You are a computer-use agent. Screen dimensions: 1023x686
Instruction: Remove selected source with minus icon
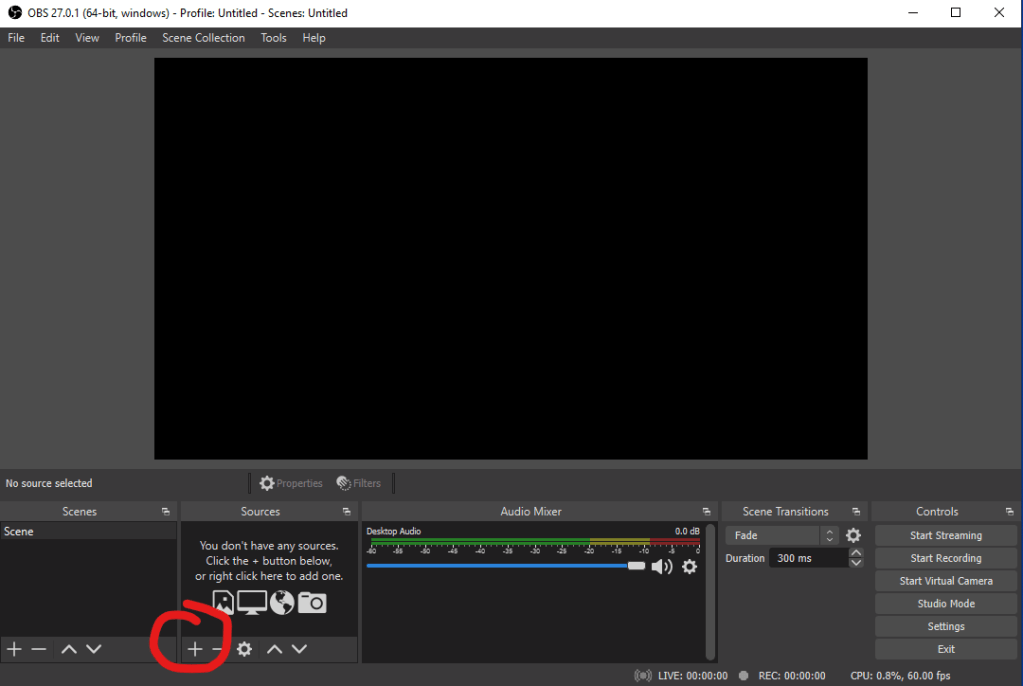(x=217, y=649)
